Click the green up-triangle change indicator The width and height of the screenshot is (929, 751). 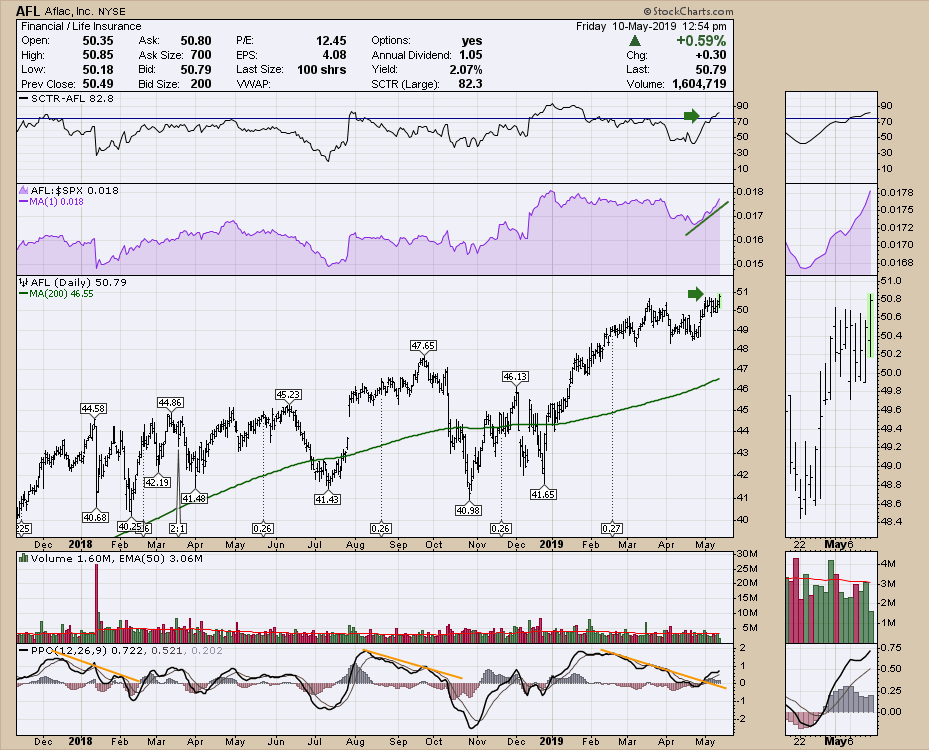click(635, 41)
